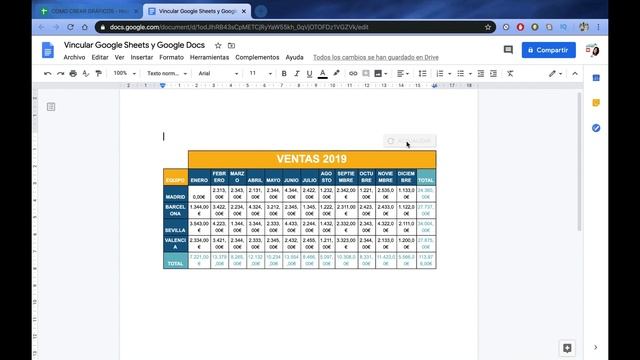
Task: Click the document title field
Action: click(134, 45)
